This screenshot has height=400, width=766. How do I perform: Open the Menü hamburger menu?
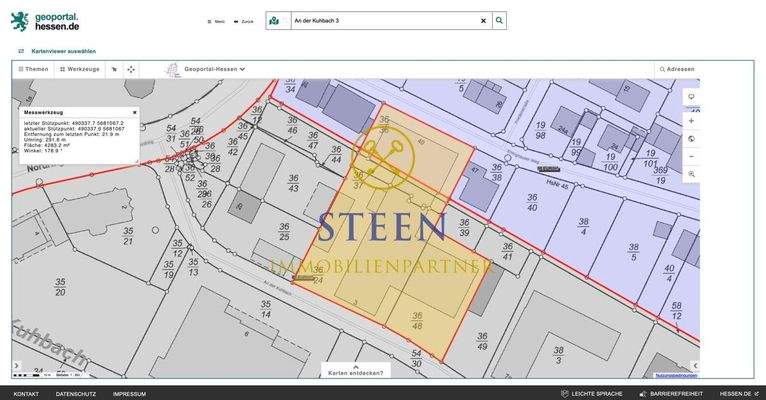[216, 21]
